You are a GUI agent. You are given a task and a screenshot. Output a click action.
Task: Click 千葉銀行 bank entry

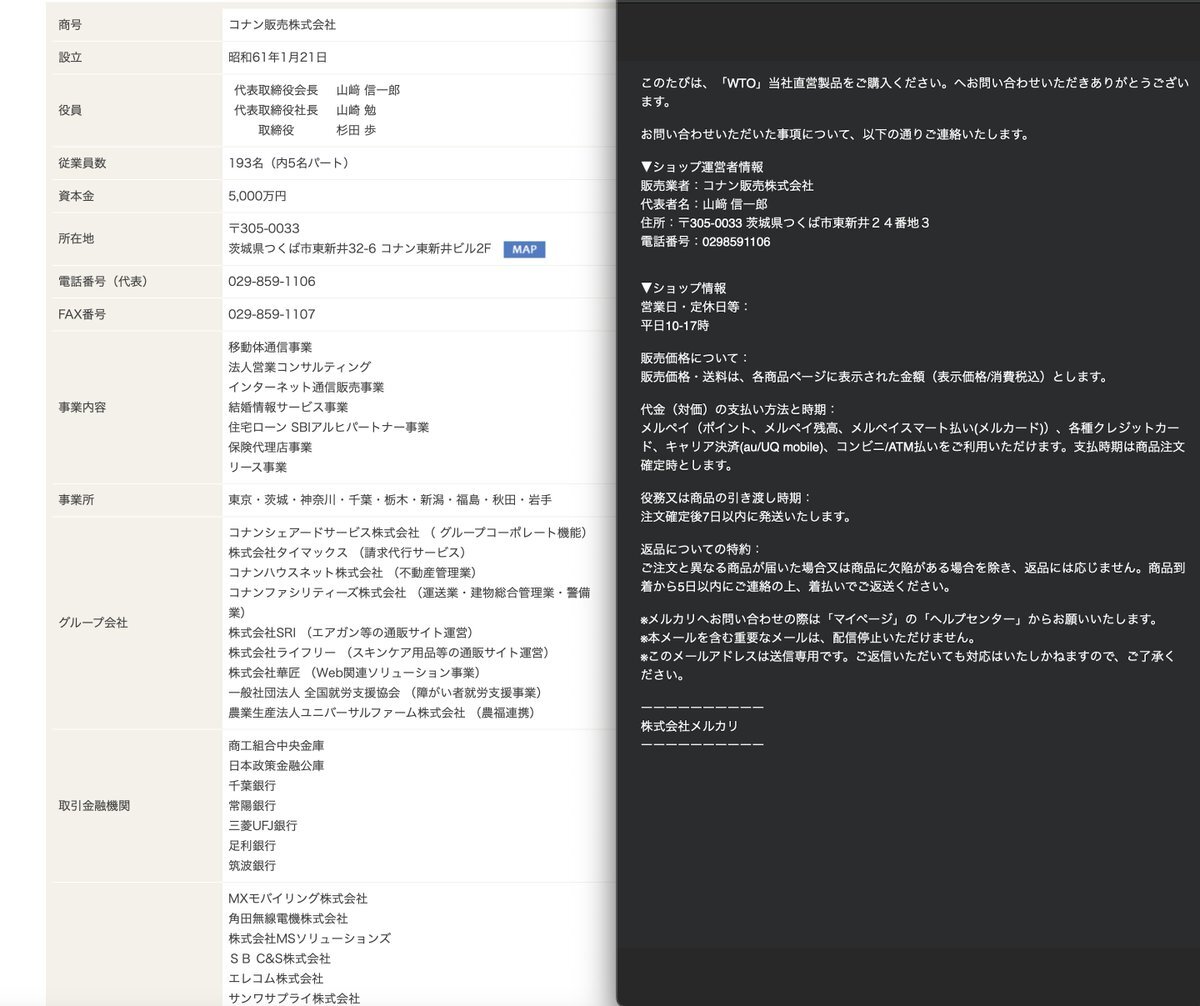[252, 786]
